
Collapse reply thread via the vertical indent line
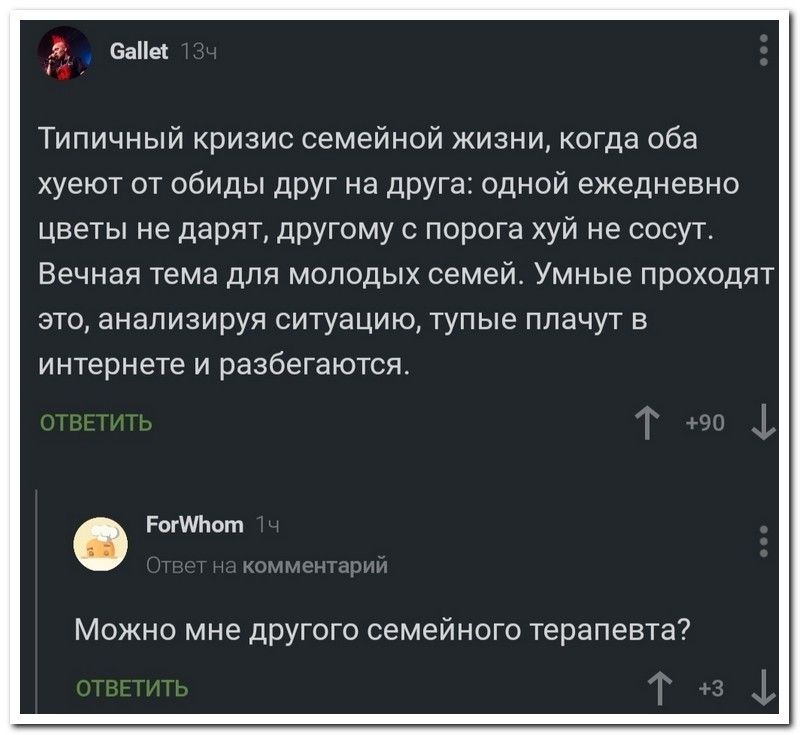coord(37,600)
